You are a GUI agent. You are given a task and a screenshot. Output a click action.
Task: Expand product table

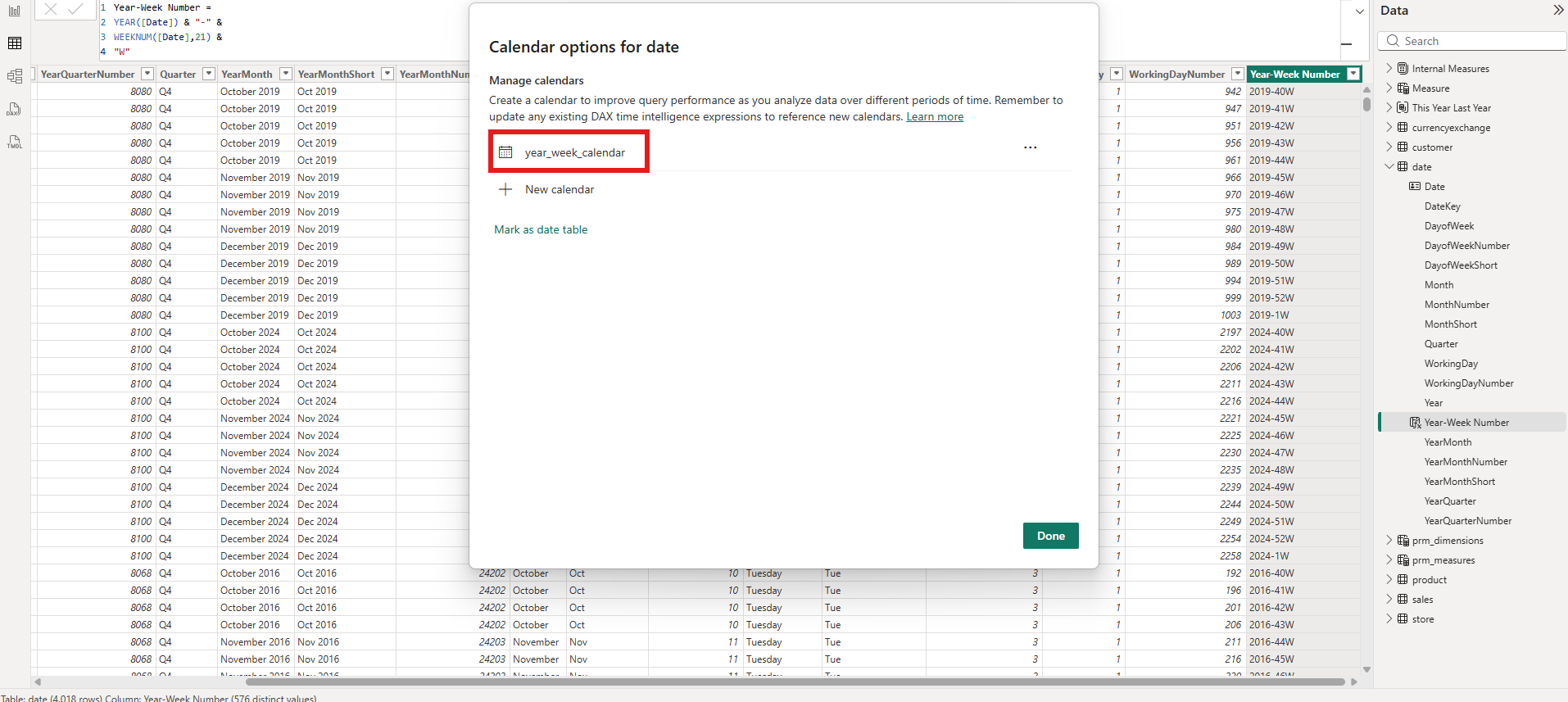point(1389,579)
